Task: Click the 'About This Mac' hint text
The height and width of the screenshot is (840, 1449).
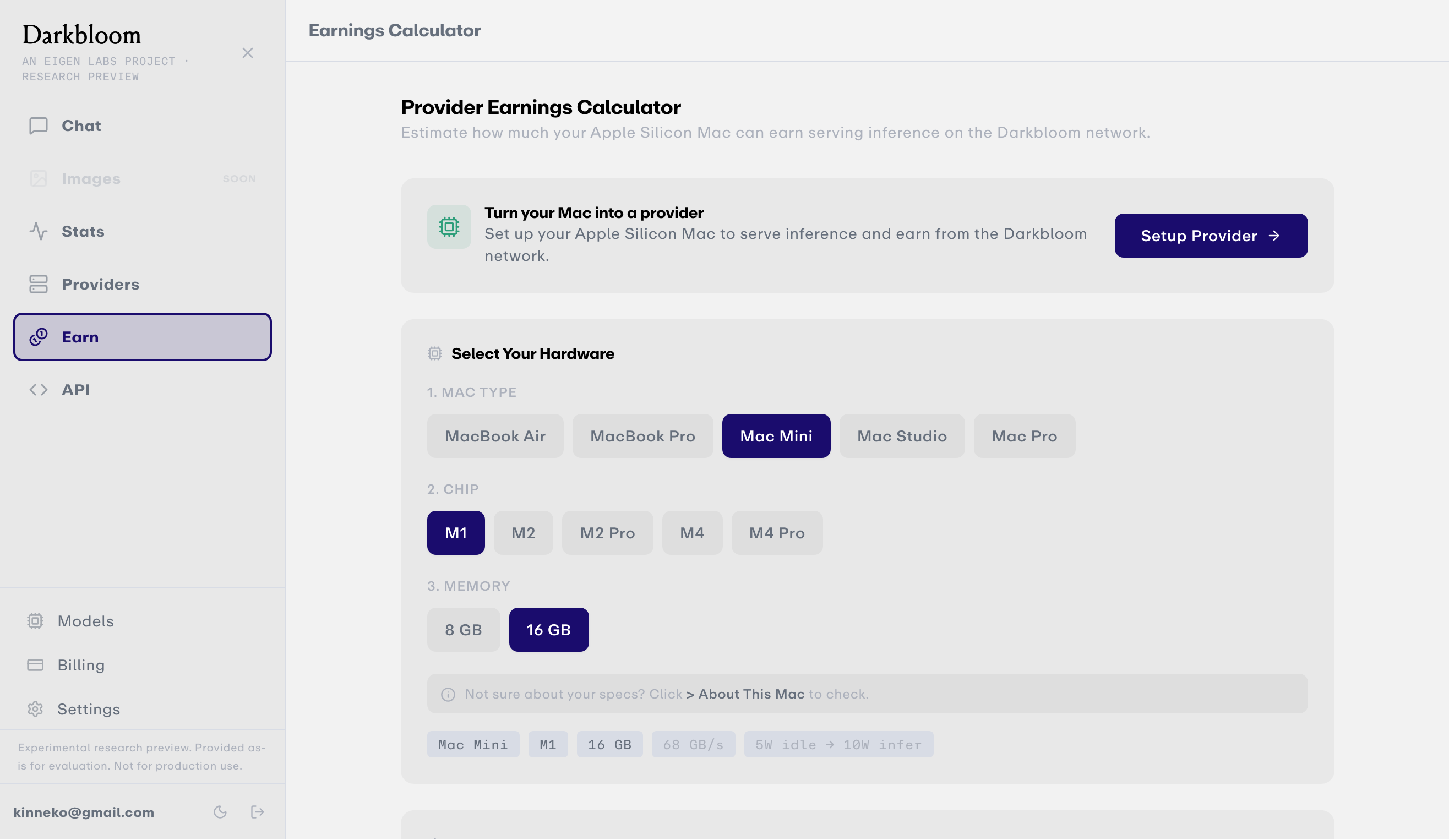Action: click(751, 695)
